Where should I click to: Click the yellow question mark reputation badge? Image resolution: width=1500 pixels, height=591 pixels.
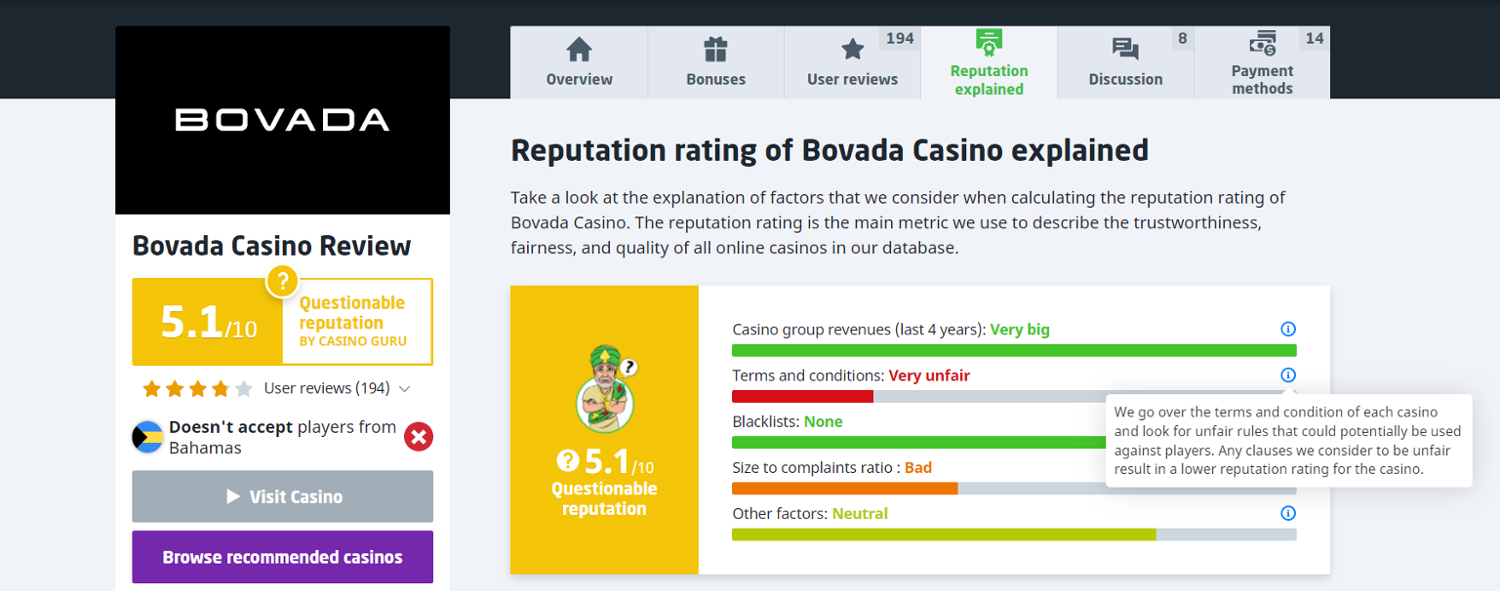click(283, 281)
